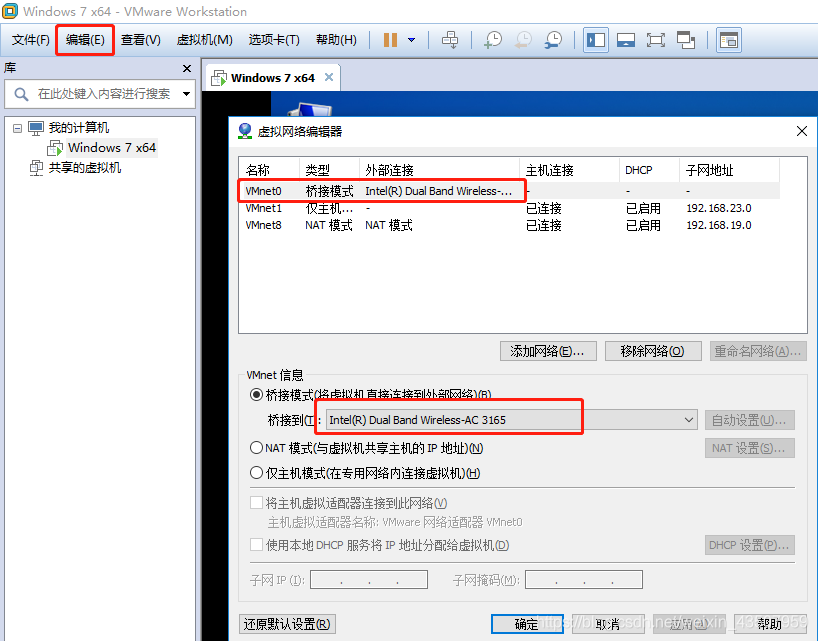The width and height of the screenshot is (818, 641).
Task: Click the 类型 column header
Action: (329, 170)
